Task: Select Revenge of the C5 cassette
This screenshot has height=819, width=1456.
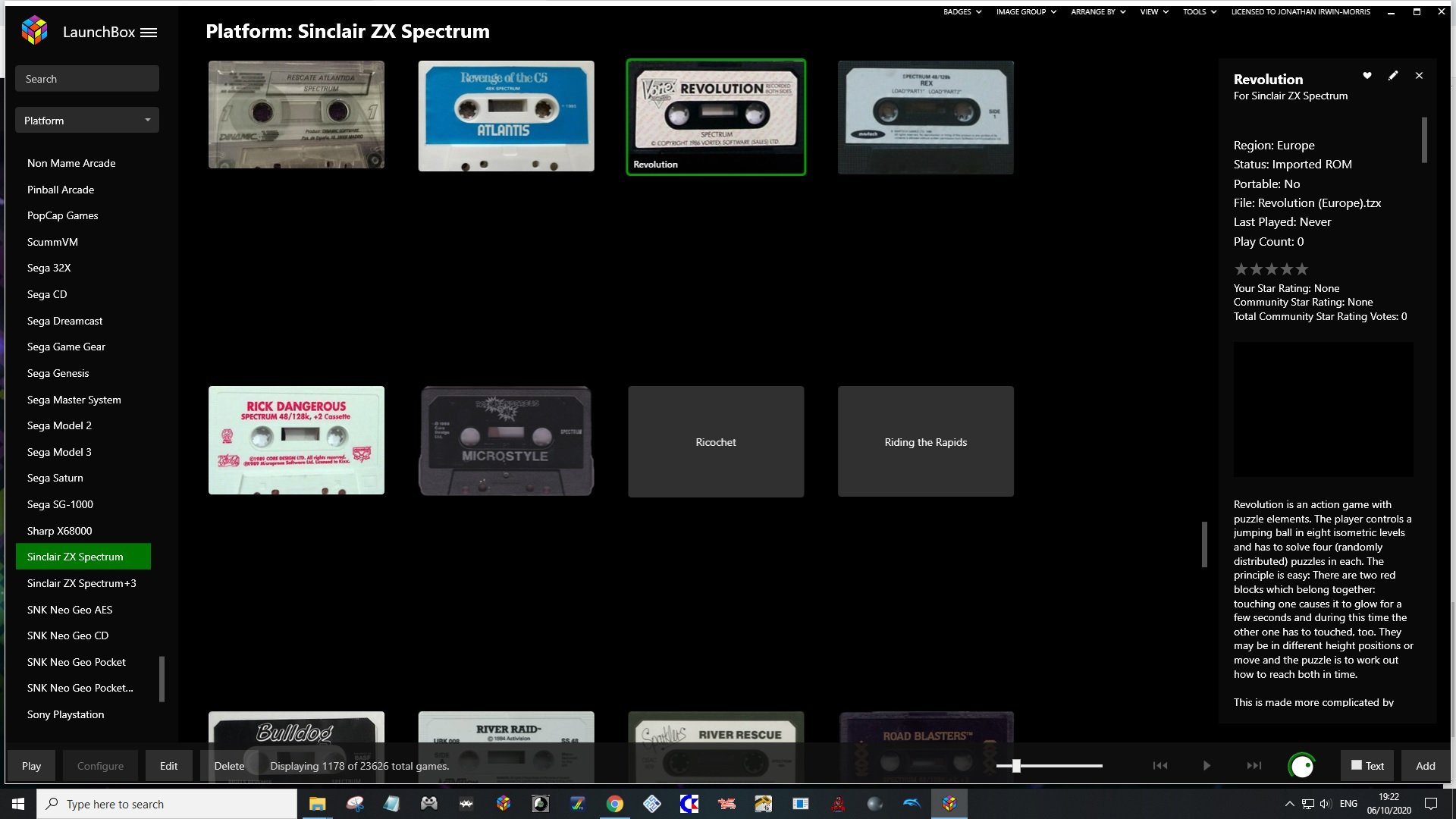Action: pyautogui.click(x=506, y=116)
